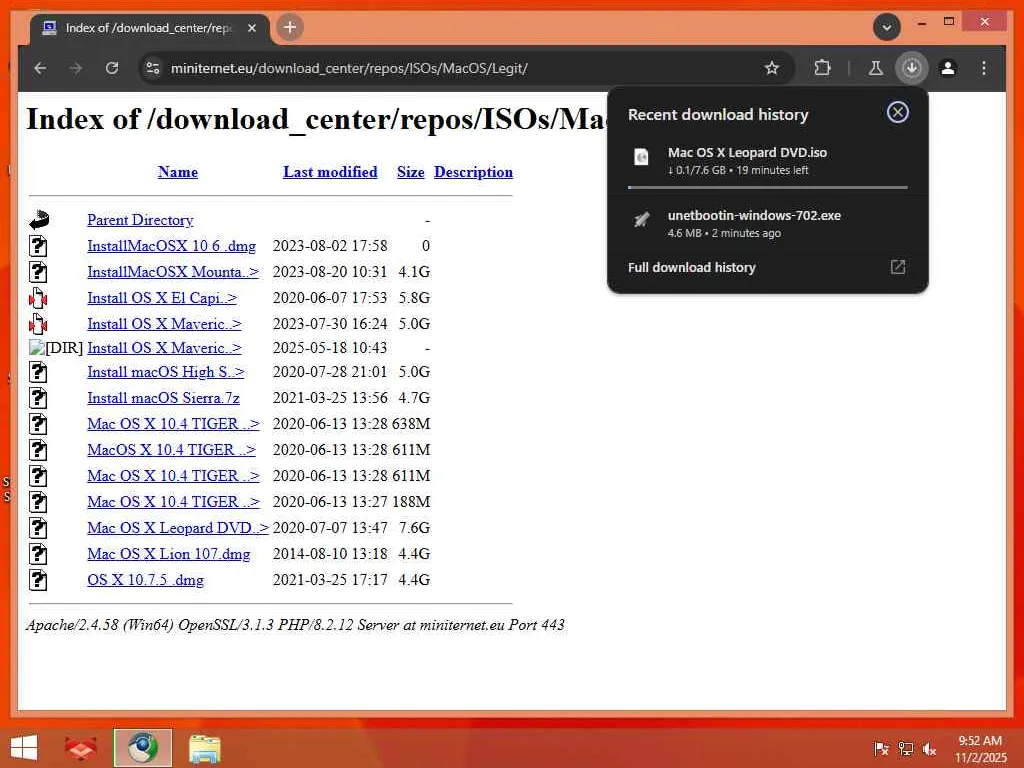The height and width of the screenshot is (768, 1024).
Task: Open the Mac OS X Leopard DVD.iso download entry
Action: pos(767,161)
